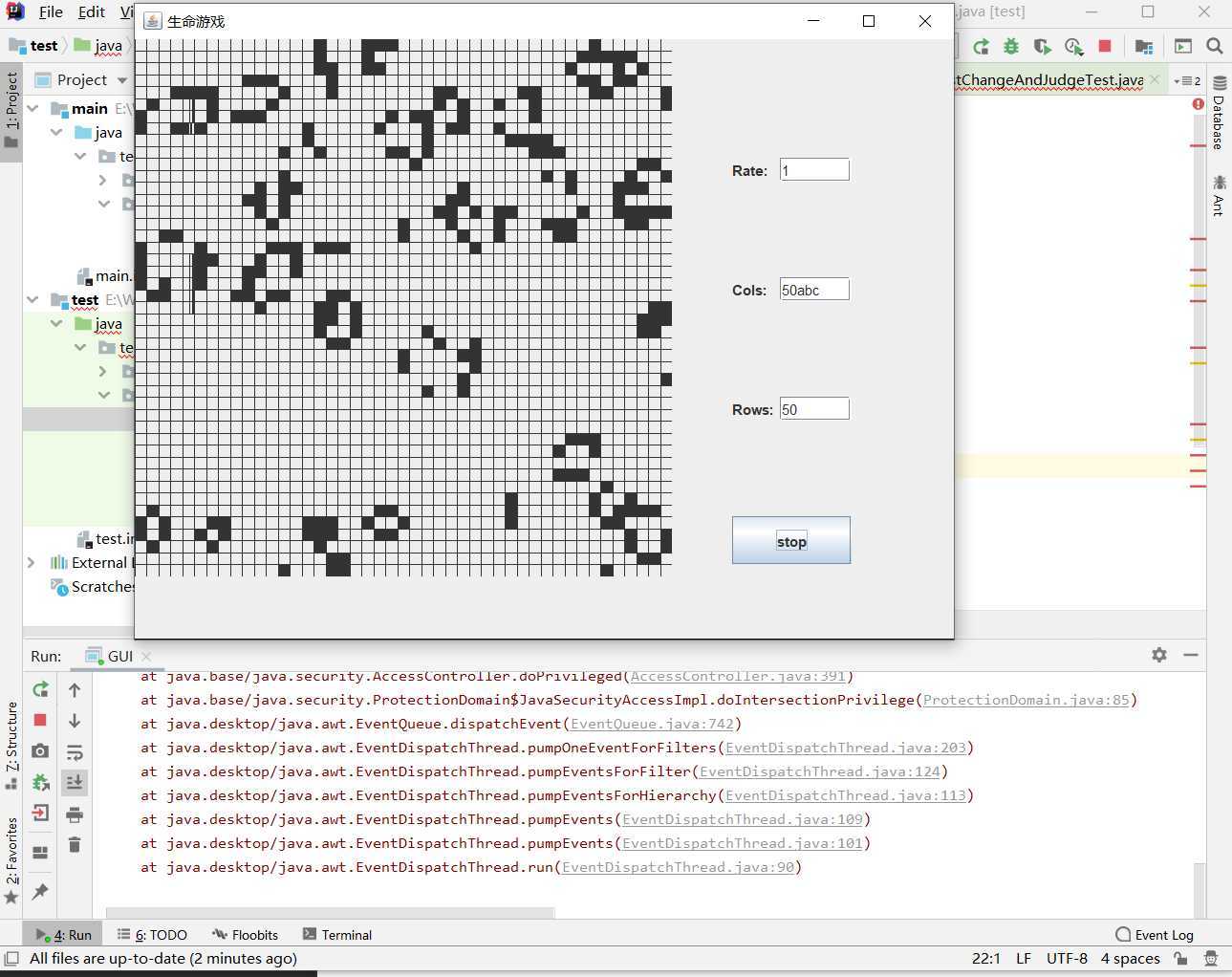Screen dimensions: 1232x977
Task: Open the Ant side panel
Action: pyautogui.click(x=1220, y=195)
